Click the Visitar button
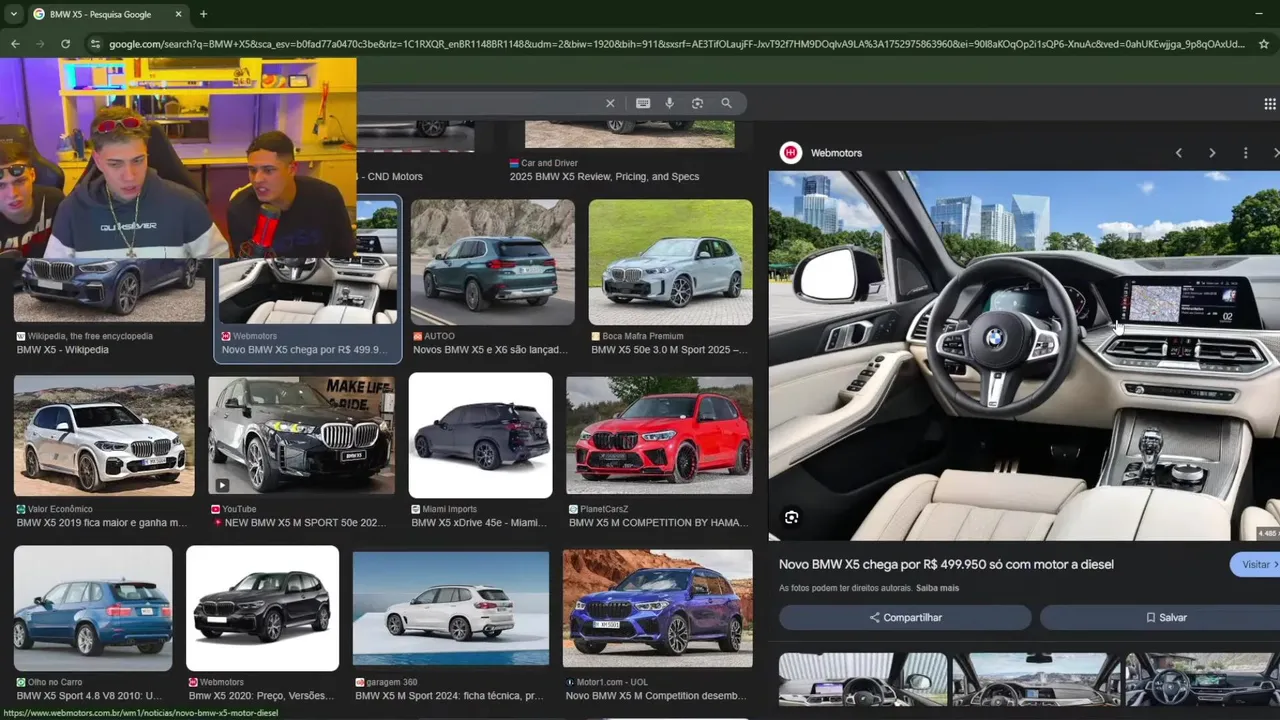This screenshot has width=1280, height=720. click(x=1255, y=565)
